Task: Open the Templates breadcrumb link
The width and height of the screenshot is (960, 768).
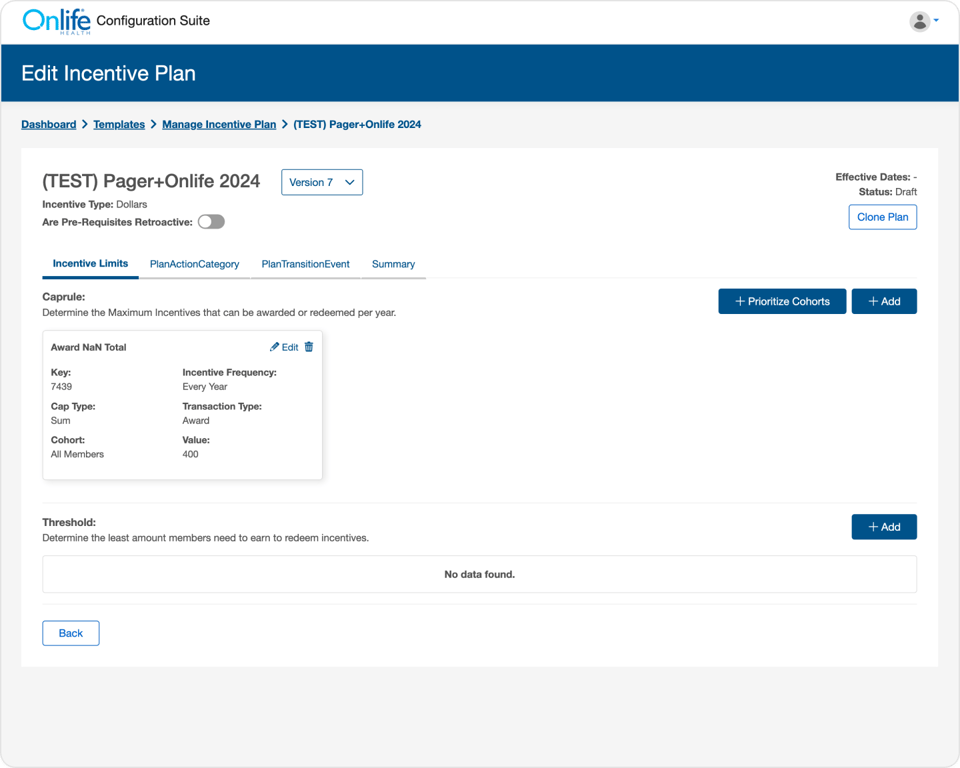Action: point(119,124)
